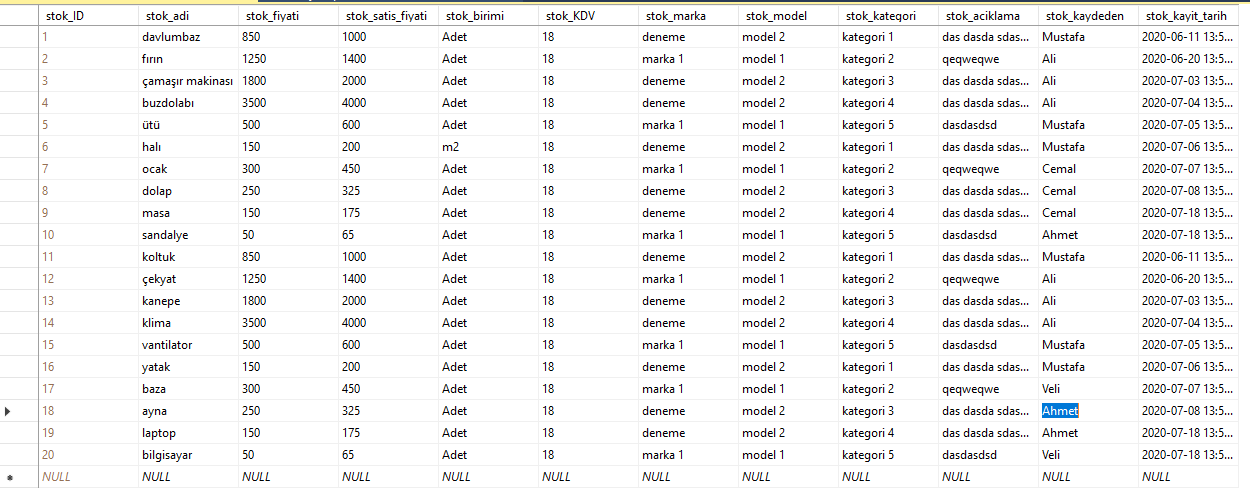This screenshot has height=498, width=1250.
Task: Click the price '3500' in buzdolabı row
Action: [x=288, y=103]
